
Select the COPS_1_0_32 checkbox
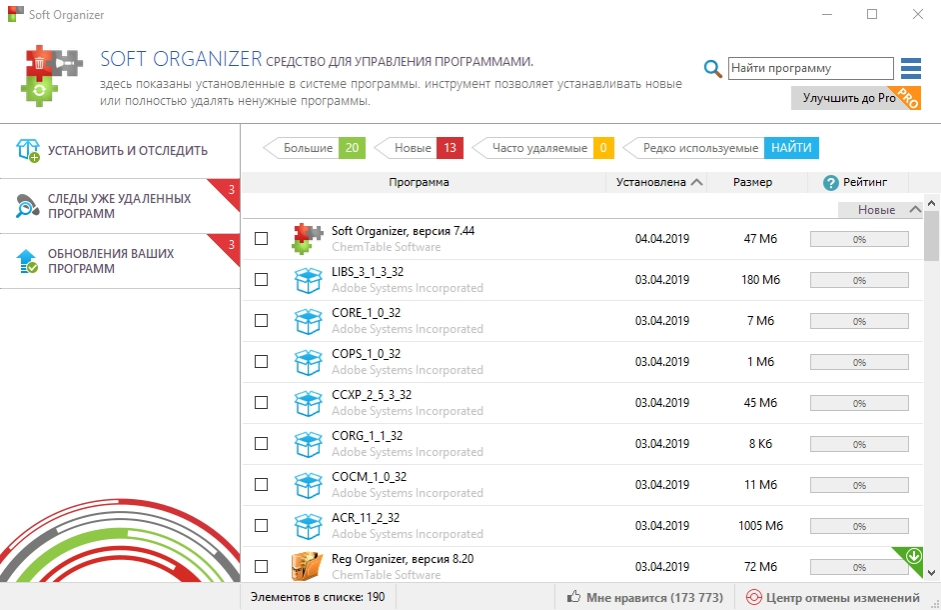(261, 361)
